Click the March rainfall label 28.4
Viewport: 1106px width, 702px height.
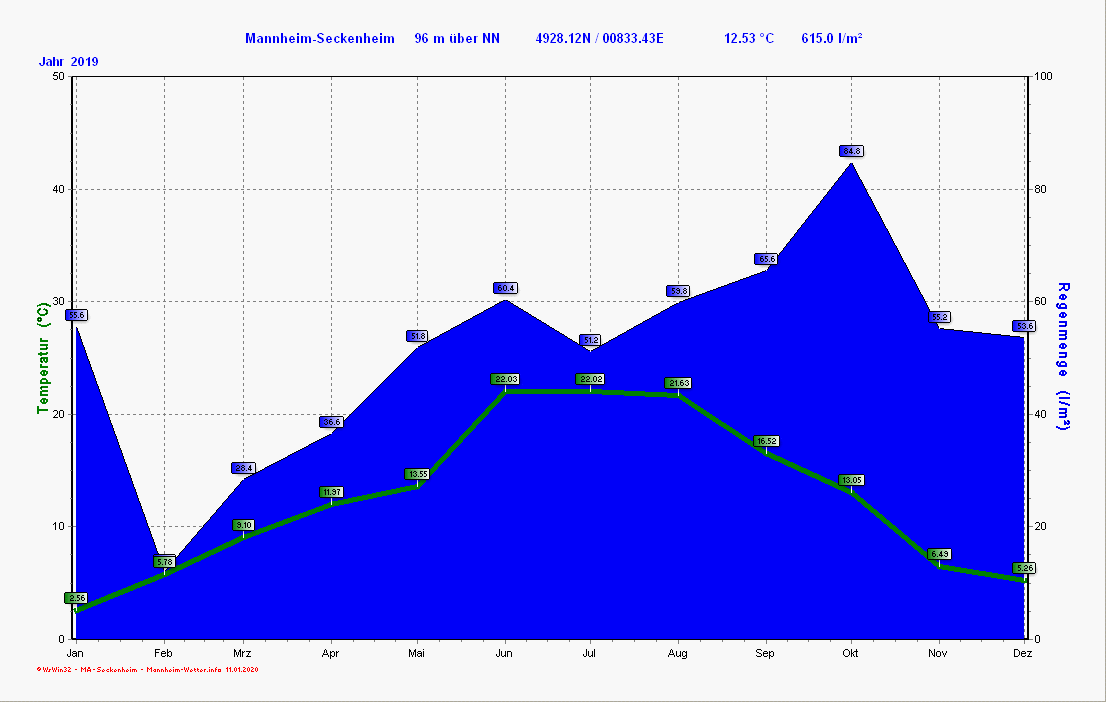[244, 468]
